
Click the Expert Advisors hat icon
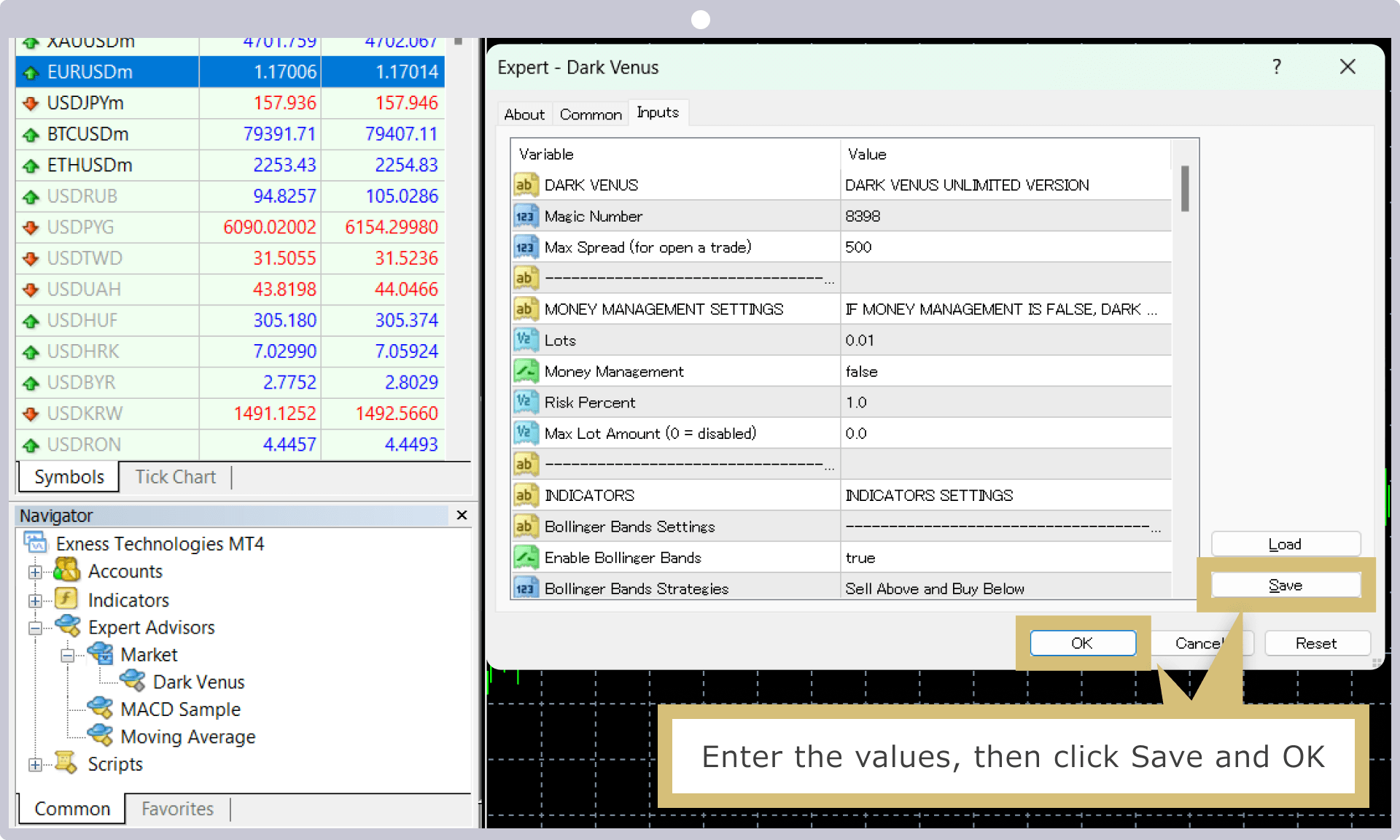tap(68, 626)
